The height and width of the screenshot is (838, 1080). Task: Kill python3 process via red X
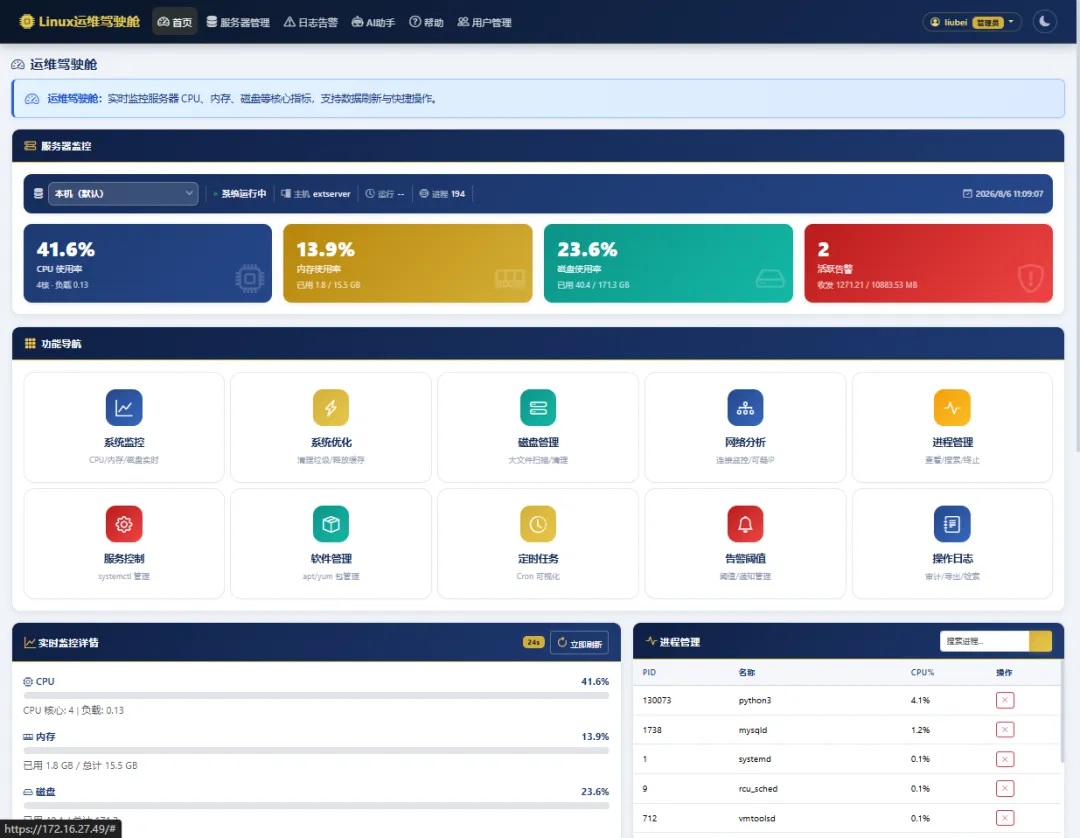tap(1005, 700)
